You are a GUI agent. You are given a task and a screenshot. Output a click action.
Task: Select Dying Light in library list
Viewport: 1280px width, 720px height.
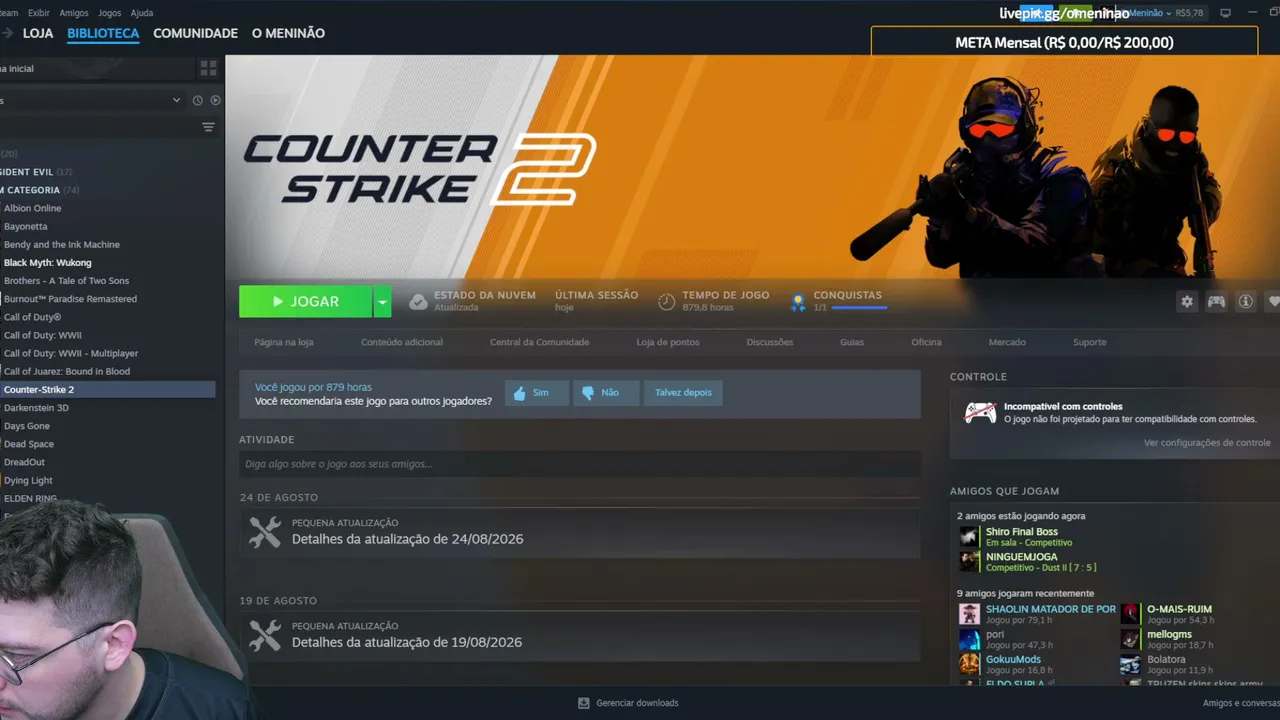(28, 481)
